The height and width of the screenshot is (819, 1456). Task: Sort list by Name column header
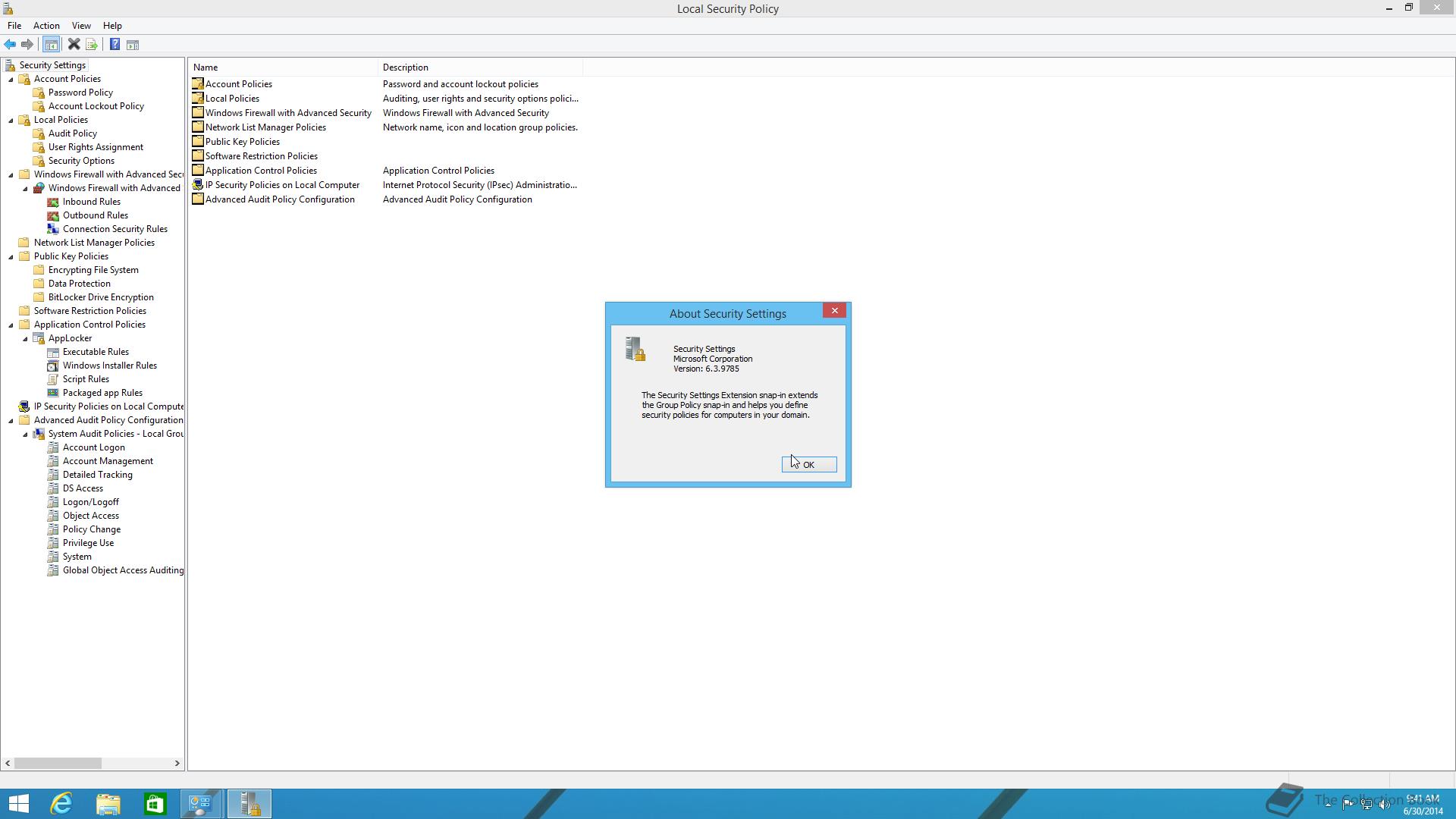pyautogui.click(x=283, y=67)
